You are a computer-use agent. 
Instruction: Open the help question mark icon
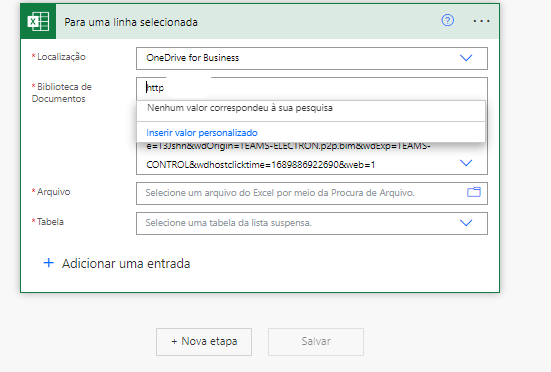point(447,20)
